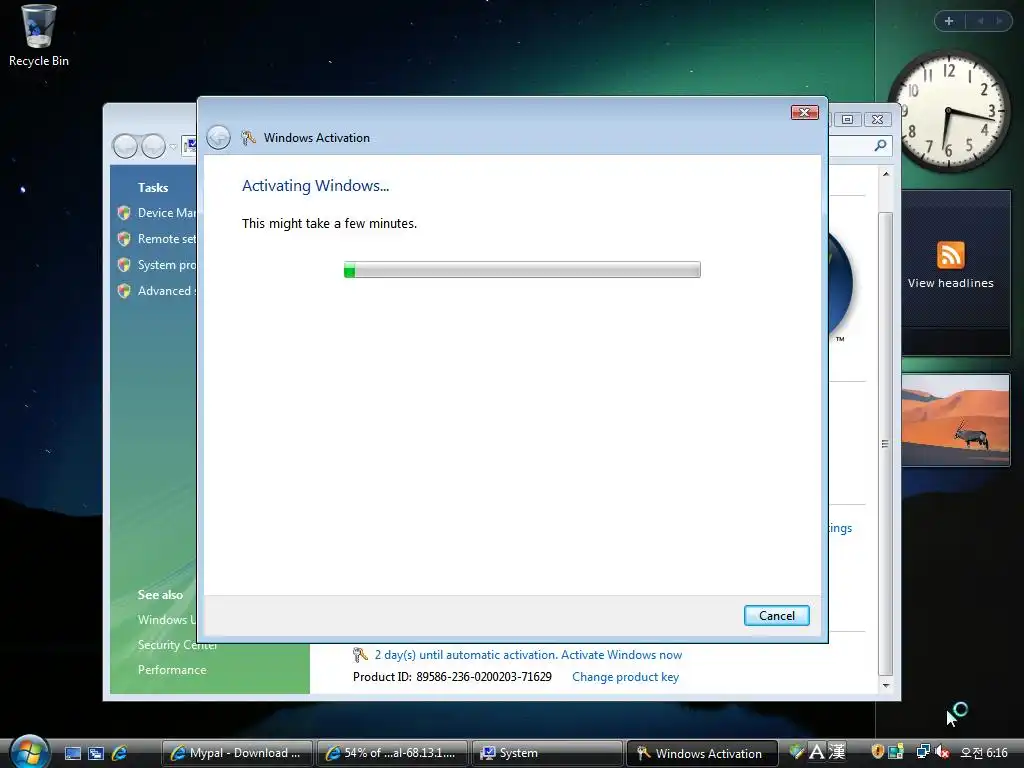Image resolution: width=1024 pixels, height=768 pixels.
Task: Open Remote settings task in System window
Action: pyautogui.click(x=167, y=239)
